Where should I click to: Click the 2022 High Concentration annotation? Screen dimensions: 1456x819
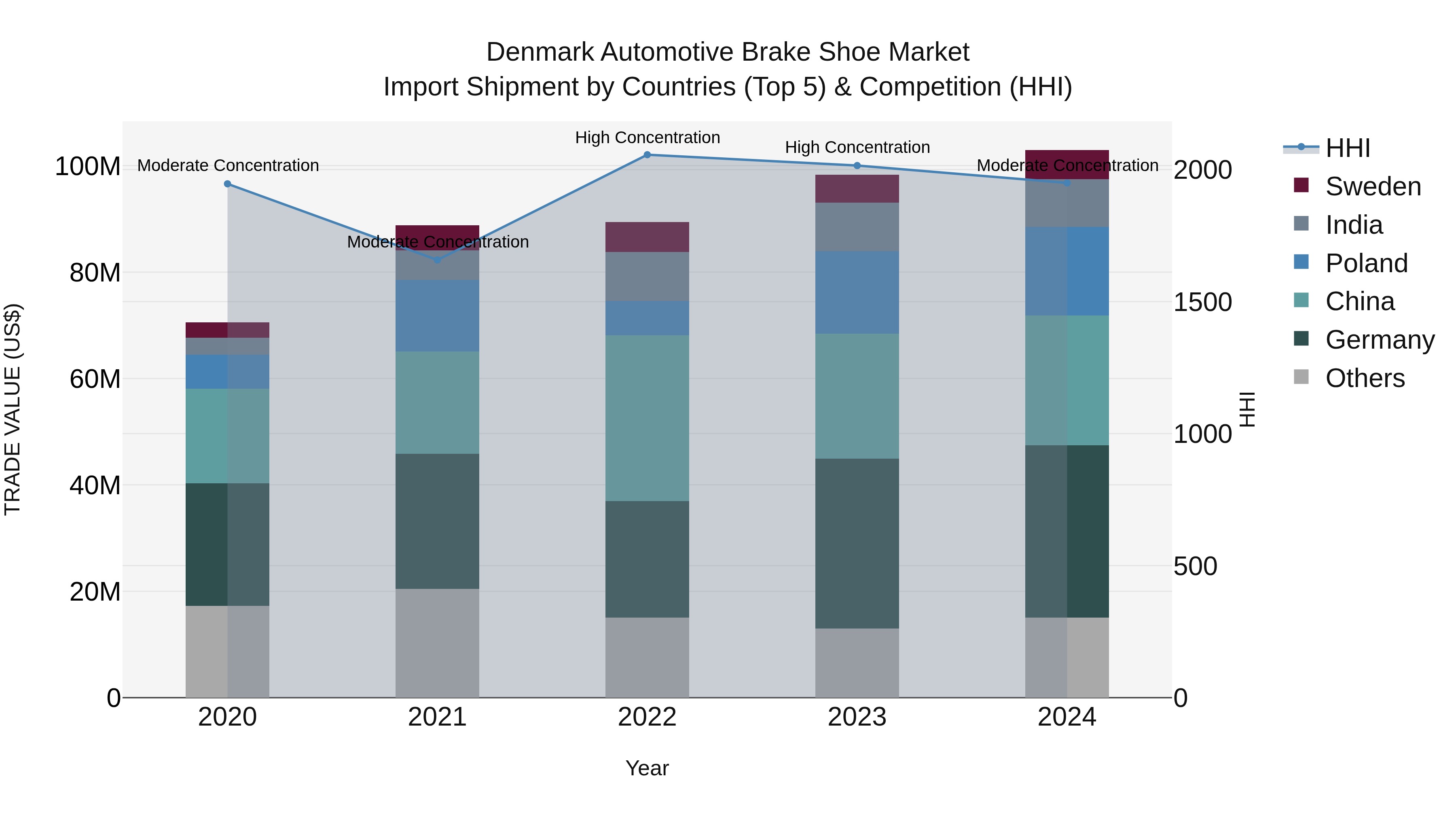pos(647,138)
